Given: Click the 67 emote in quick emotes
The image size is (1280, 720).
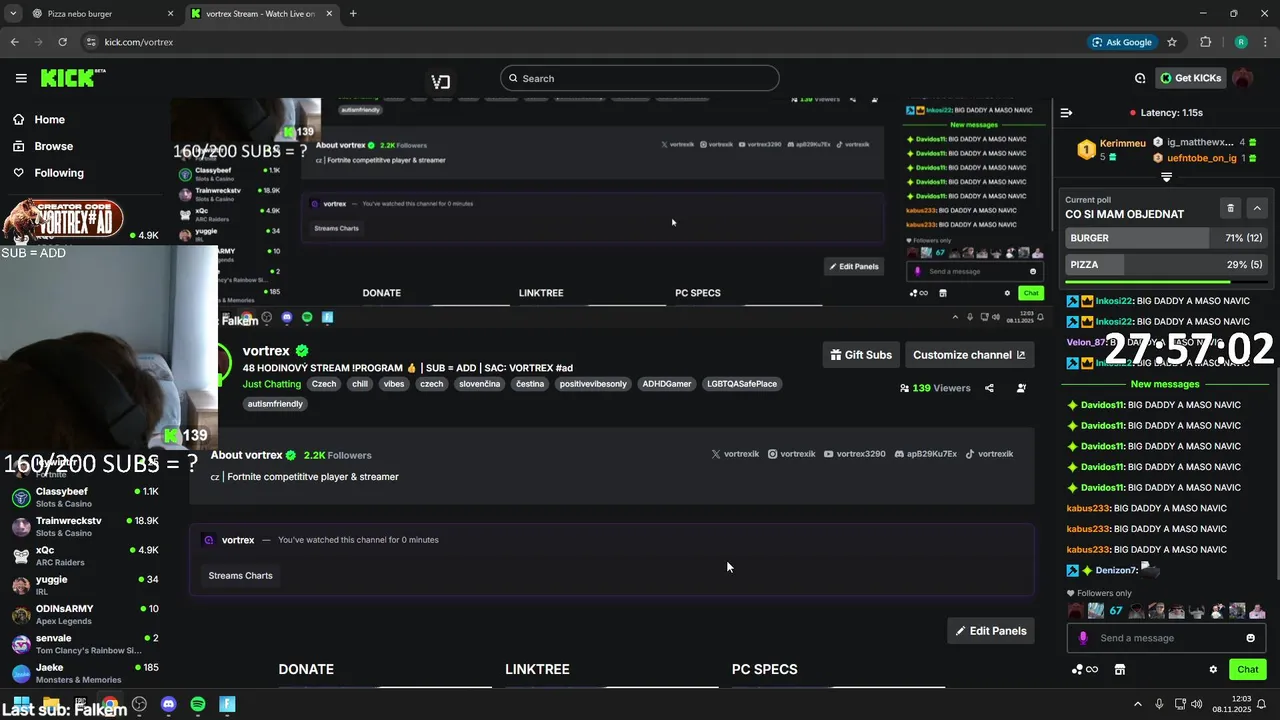Looking at the screenshot, I should [1116, 611].
